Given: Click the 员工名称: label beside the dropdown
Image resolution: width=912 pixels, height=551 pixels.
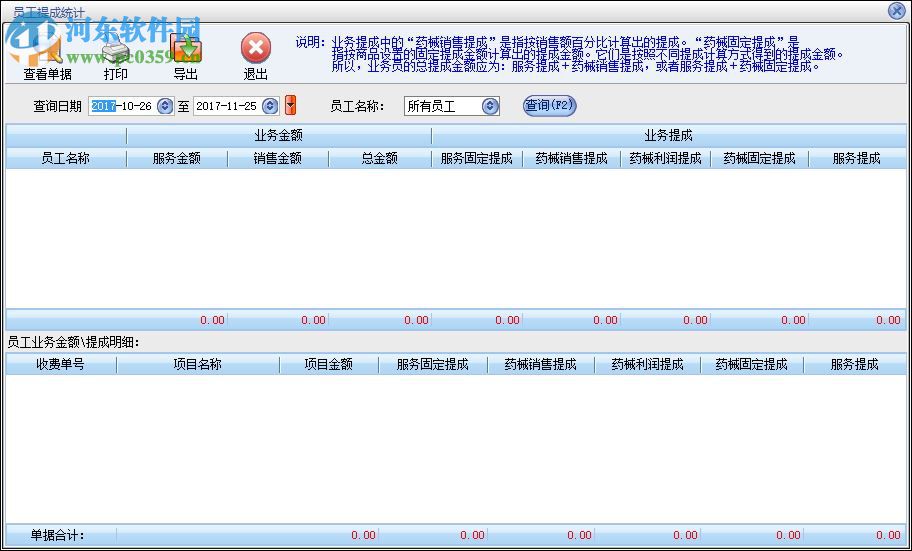Looking at the screenshot, I should [357, 106].
